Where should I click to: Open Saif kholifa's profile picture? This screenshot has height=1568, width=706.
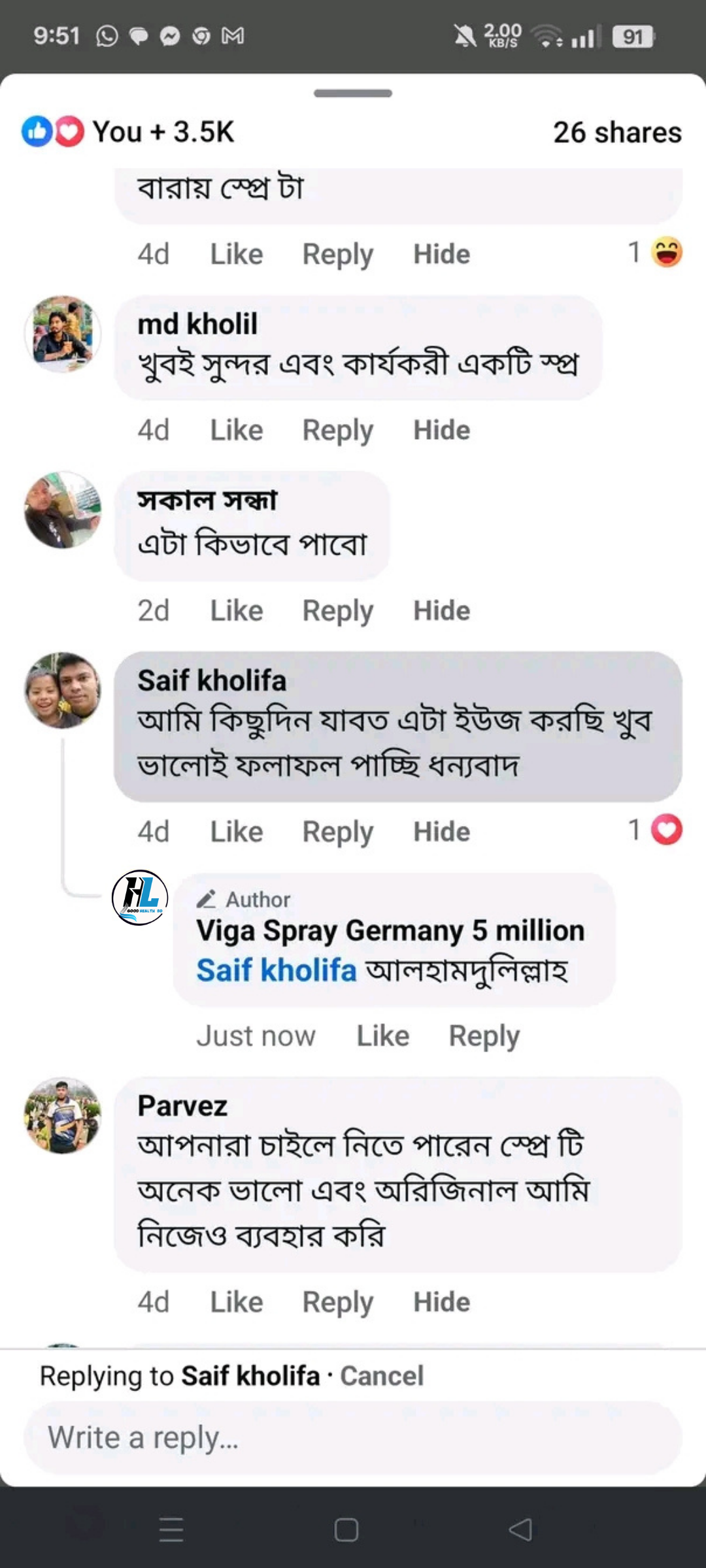point(63,690)
